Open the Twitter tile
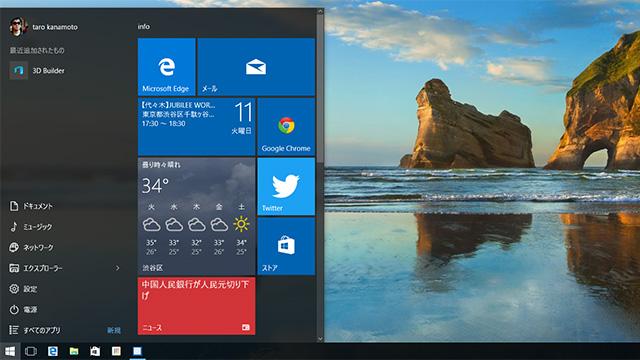This screenshot has height=360, width=640. tap(286, 187)
